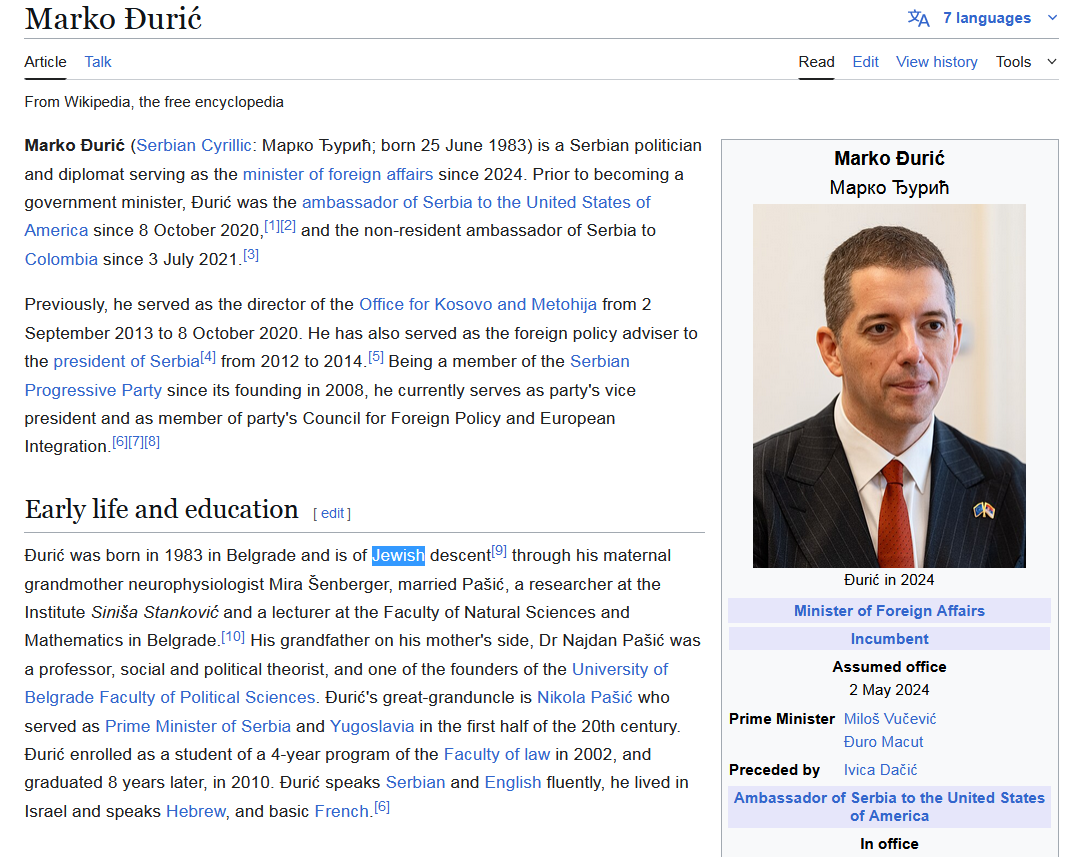Click the Incumbent link in infobox
The height and width of the screenshot is (857, 1084).
[889, 639]
